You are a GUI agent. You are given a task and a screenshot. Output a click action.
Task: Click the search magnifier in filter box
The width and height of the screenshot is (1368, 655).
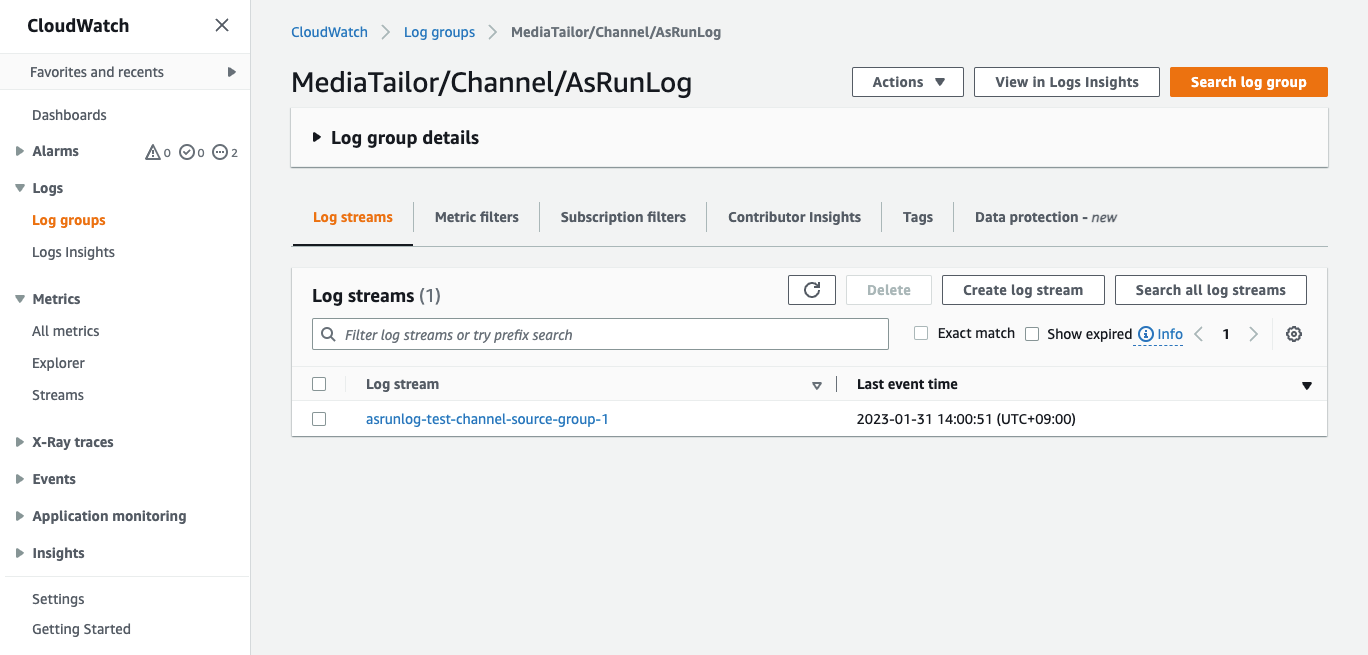pos(329,334)
